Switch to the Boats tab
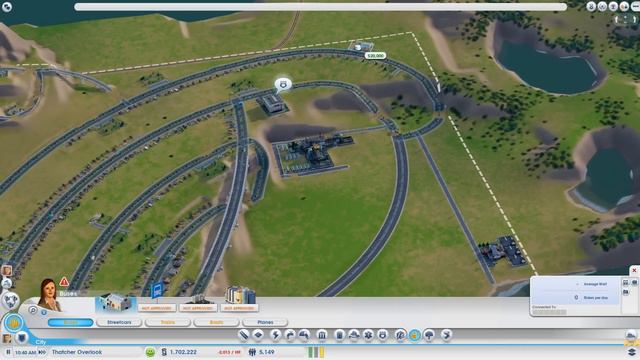The image size is (640, 360). point(216,322)
